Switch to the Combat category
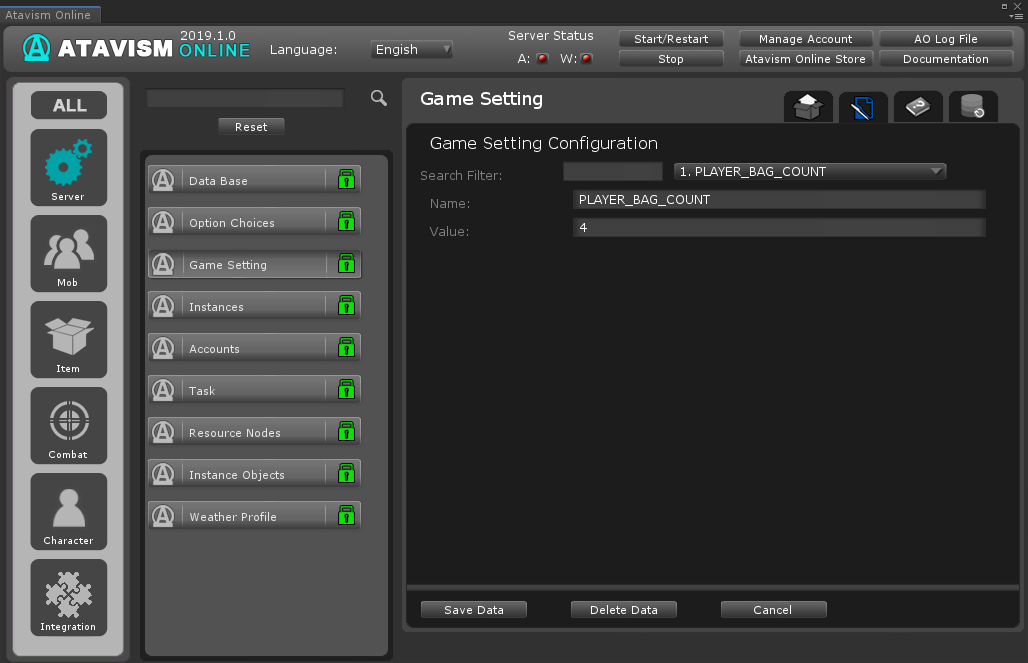This screenshot has height=663, width=1028. pyautogui.click(x=68, y=425)
